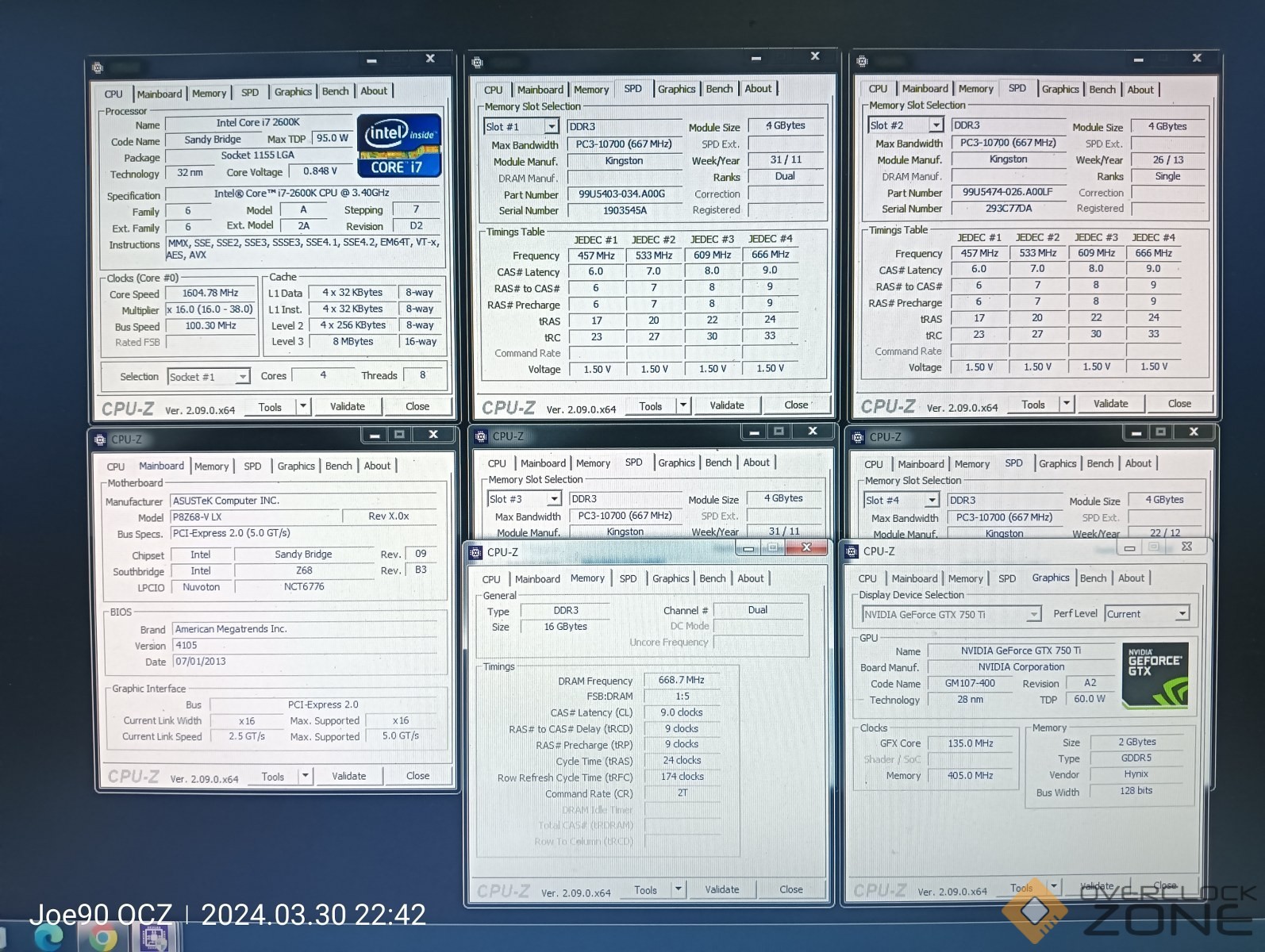Click the title bar icon of the Slot #4 SPD window
The width and height of the screenshot is (1265, 952).
click(x=858, y=437)
